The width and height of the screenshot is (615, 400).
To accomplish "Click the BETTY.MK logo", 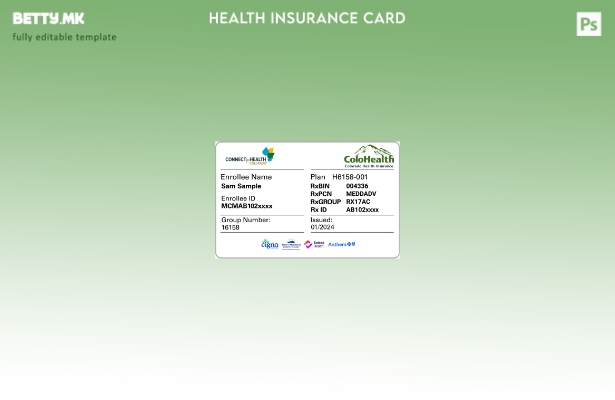I will (48, 19).
